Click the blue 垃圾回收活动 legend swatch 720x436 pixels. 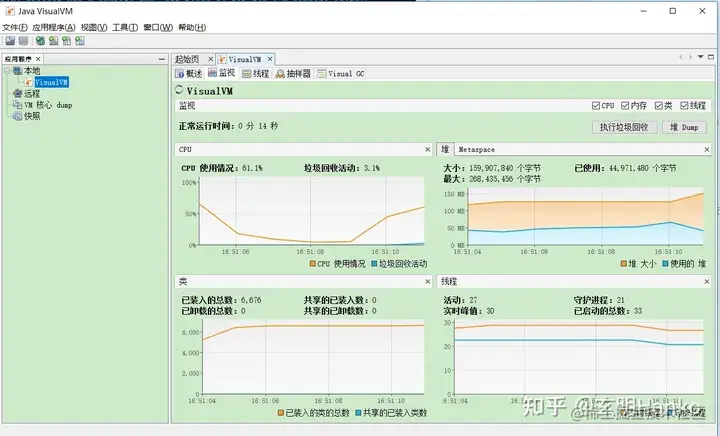(x=374, y=264)
